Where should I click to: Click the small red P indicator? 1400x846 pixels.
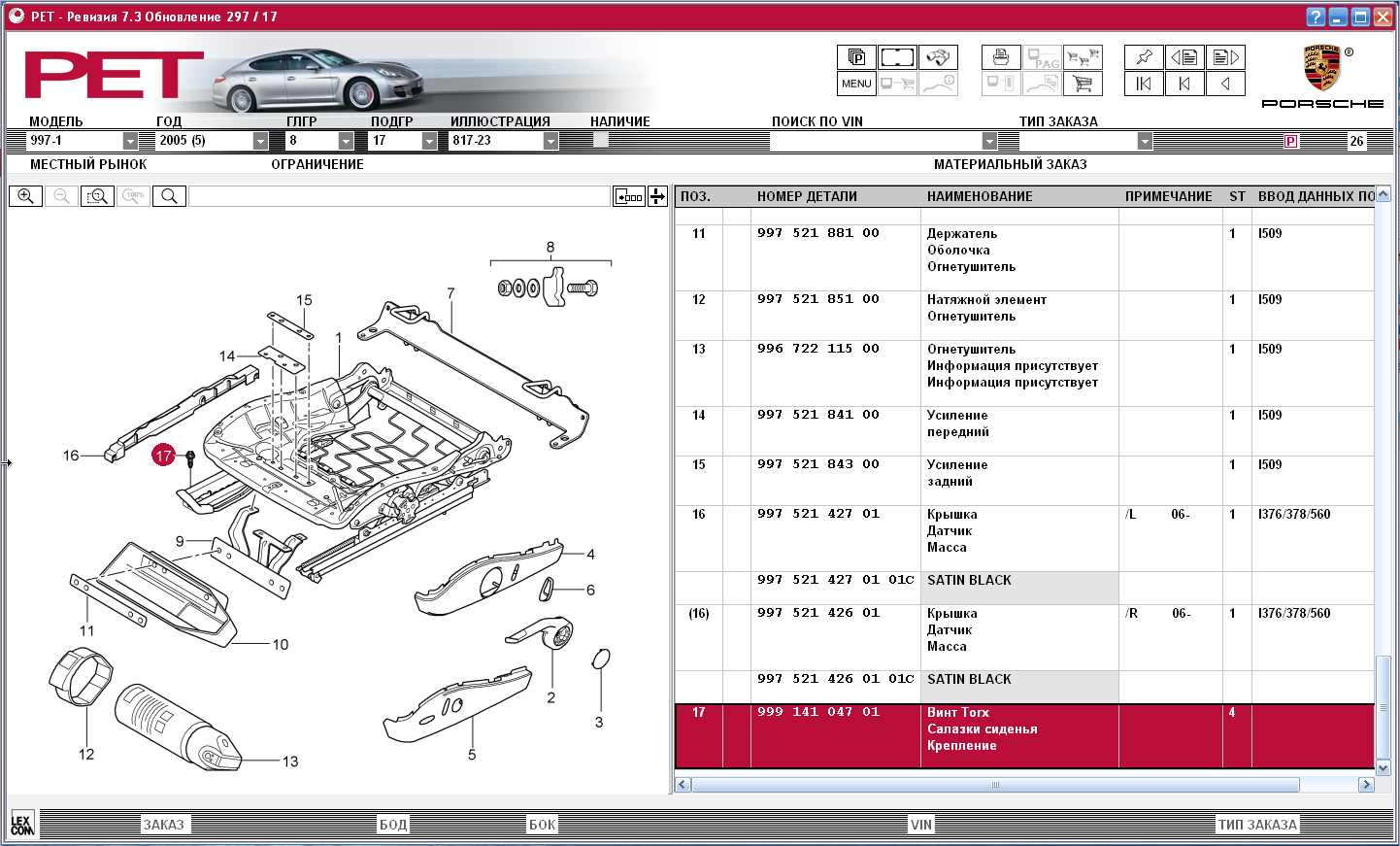point(1290,141)
